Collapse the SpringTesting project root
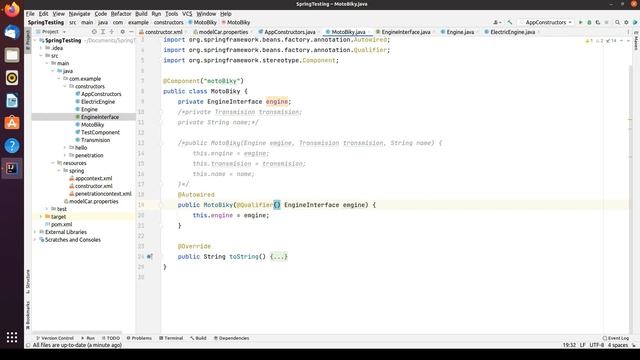This screenshot has height=360, width=640. tap(35, 40)
